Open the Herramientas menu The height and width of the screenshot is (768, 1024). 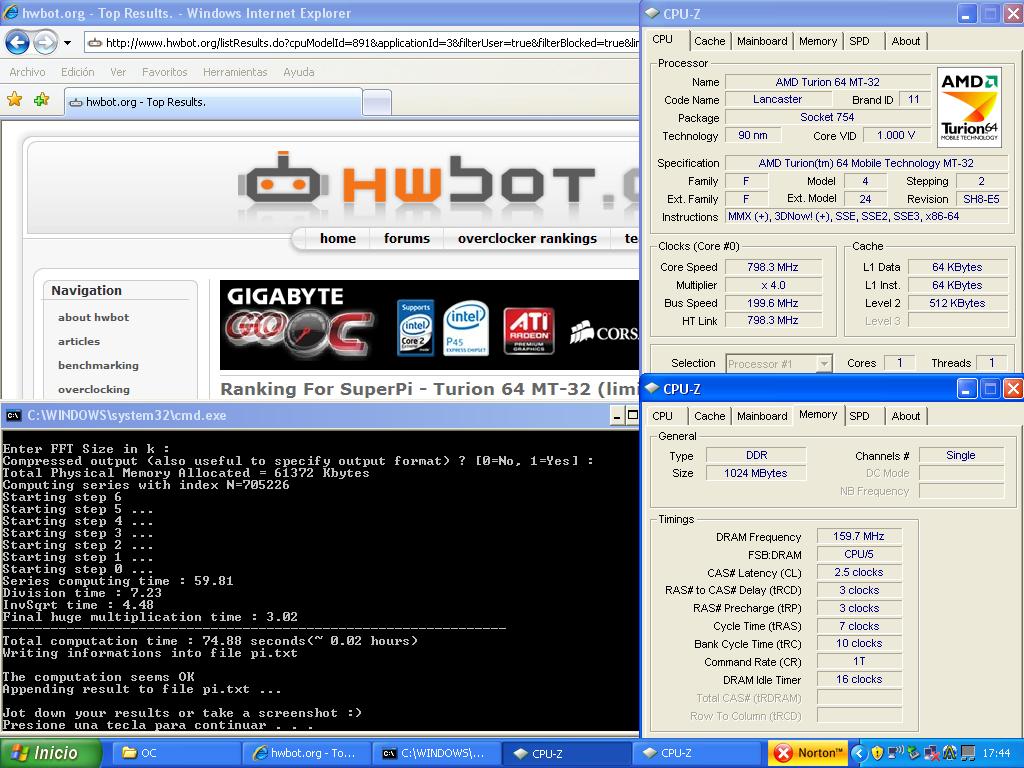tap(235, 72)
